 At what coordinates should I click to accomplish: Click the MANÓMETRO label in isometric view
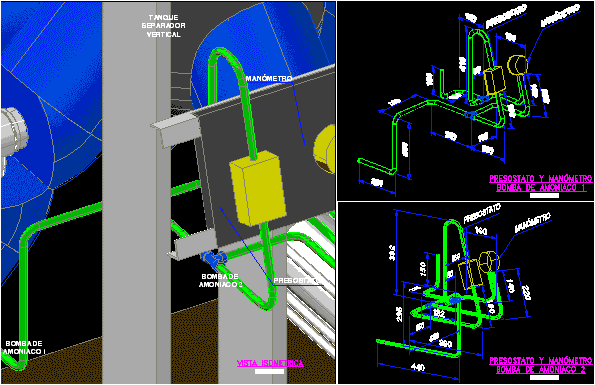pyautogui.click(x=269, y=79)
